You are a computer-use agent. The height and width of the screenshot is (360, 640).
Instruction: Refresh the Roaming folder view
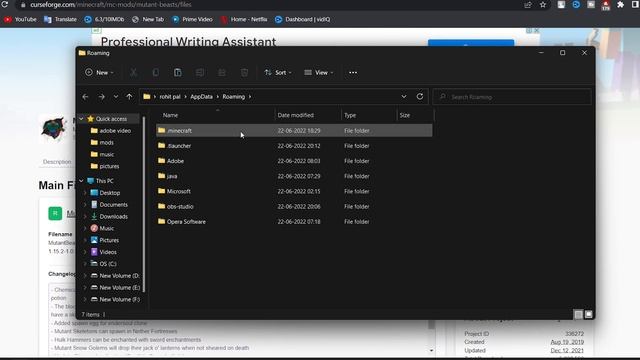pyautogui.click(x=420, y=97)
